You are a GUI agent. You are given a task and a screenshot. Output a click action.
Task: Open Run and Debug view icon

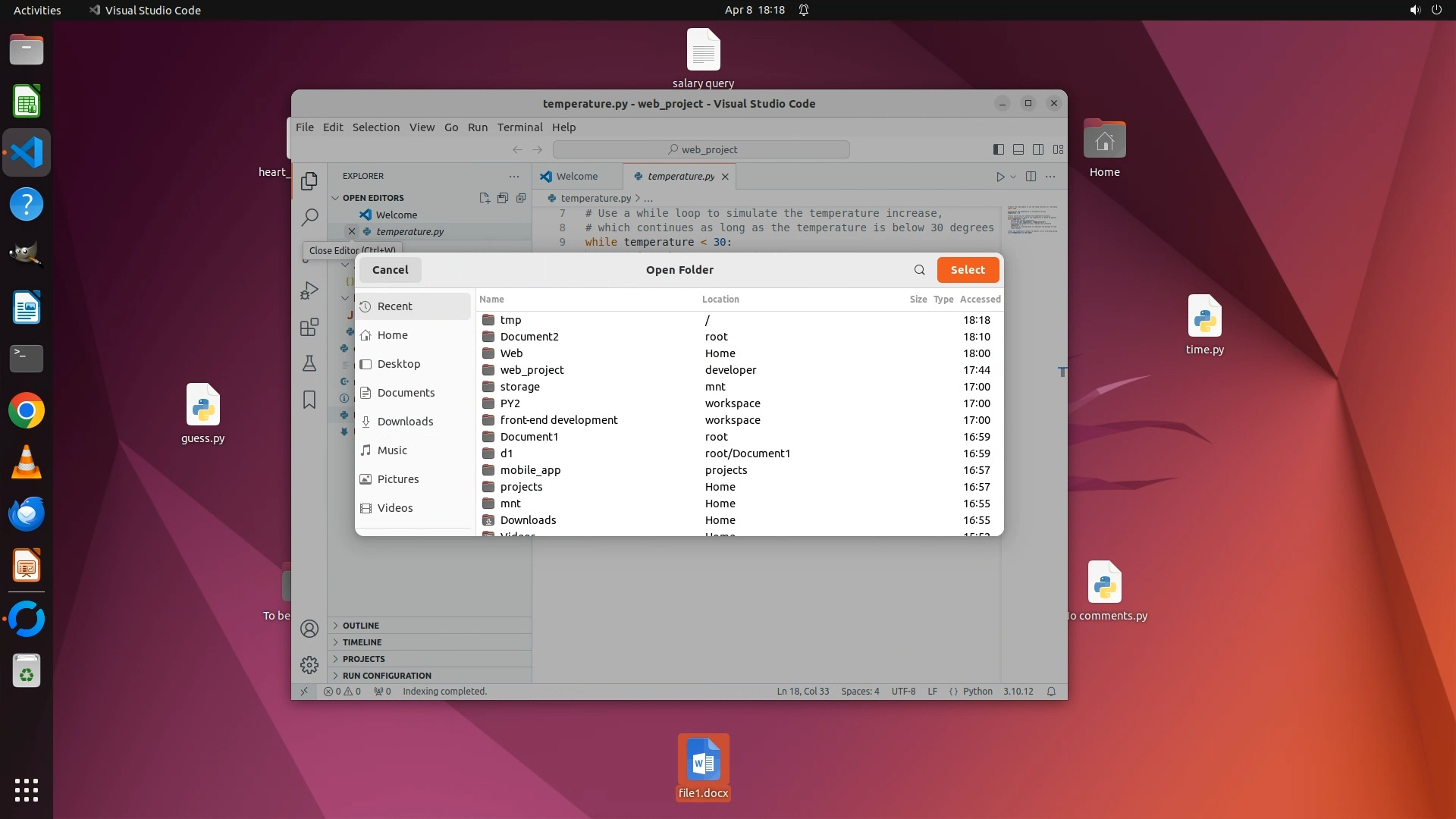309,291
